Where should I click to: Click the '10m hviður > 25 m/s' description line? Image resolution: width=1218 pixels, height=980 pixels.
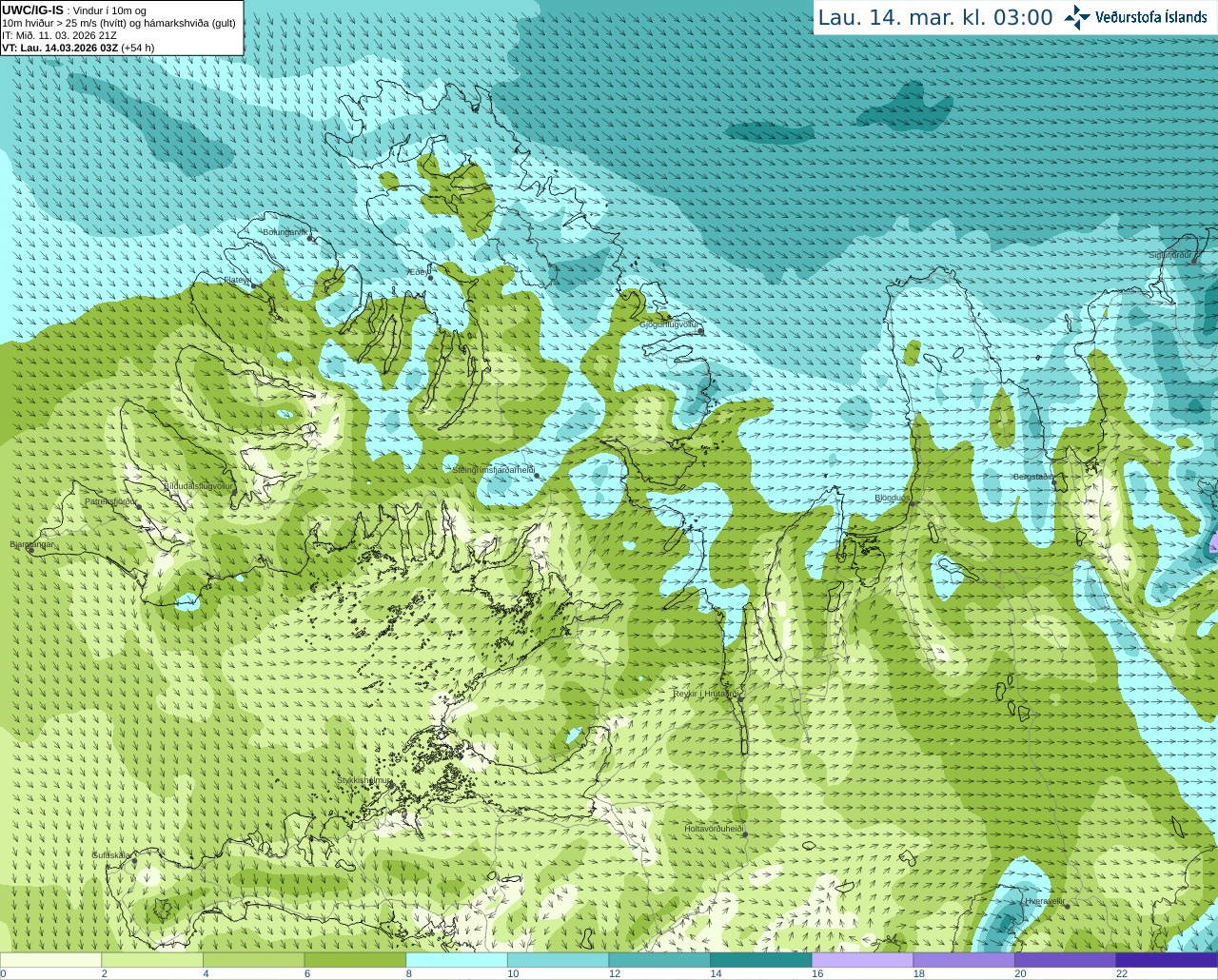118,23
